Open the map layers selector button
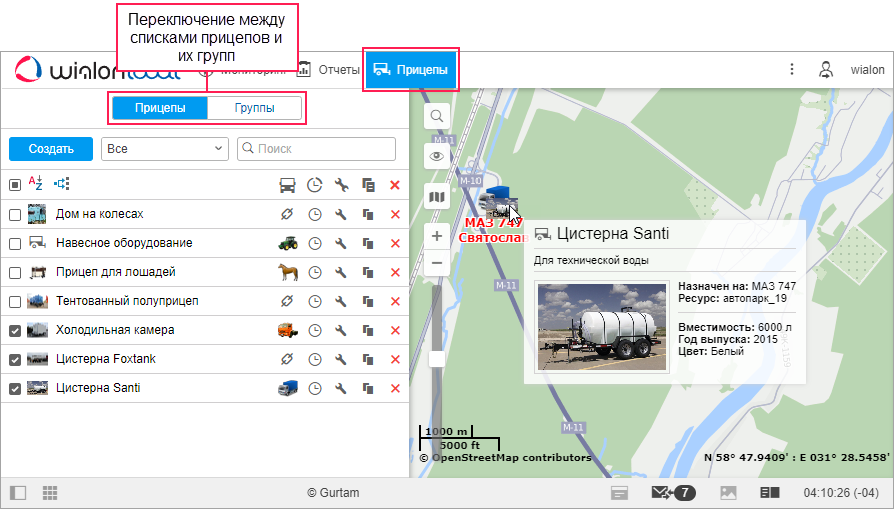 tap(437, 197)
